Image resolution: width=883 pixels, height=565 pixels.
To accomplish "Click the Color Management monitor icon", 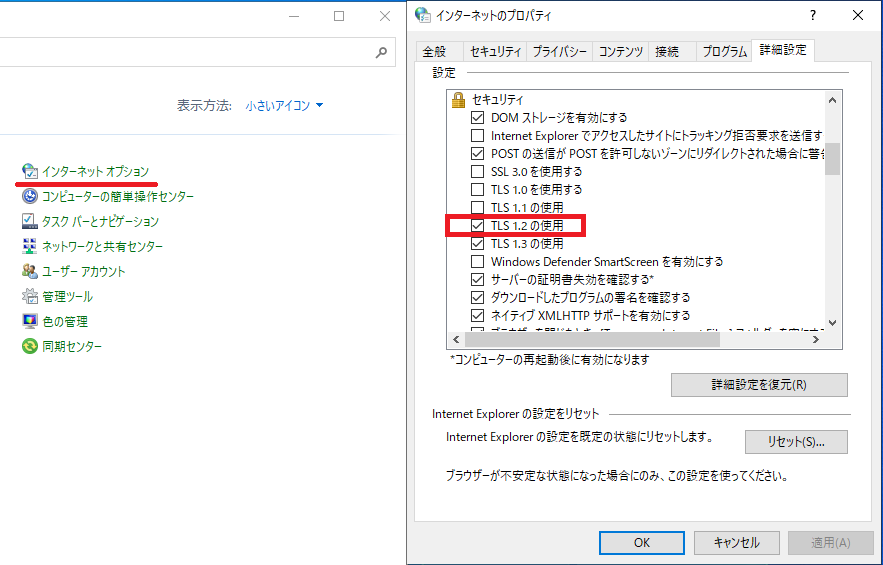I will pyautogui.click(x=29, y=322).
